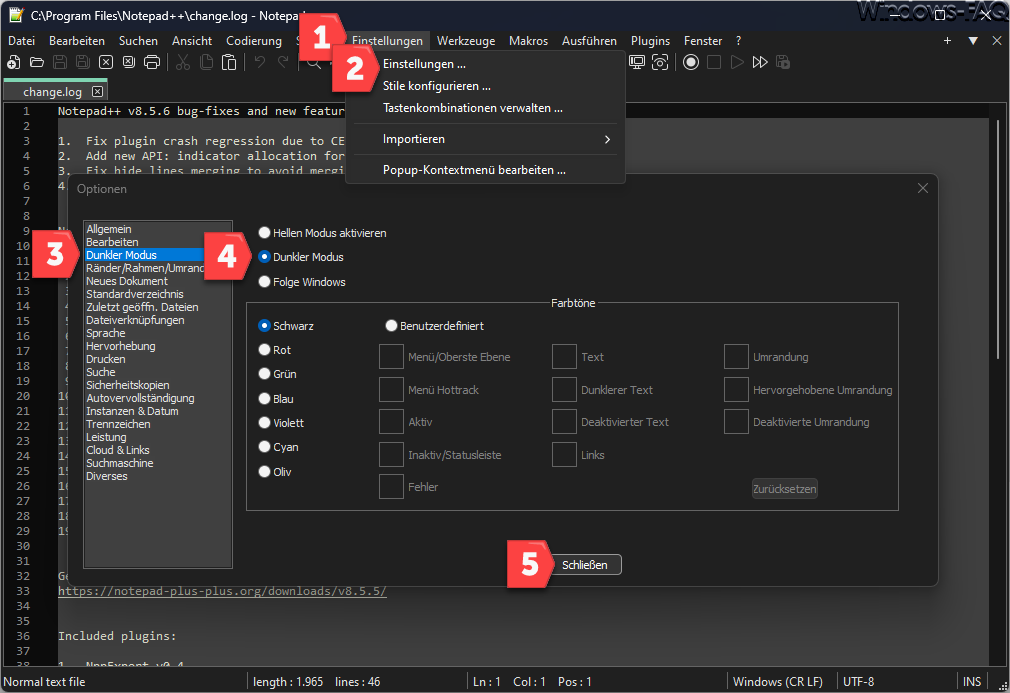
Task: Open the Plugins menu
Action: pos(650,41)
